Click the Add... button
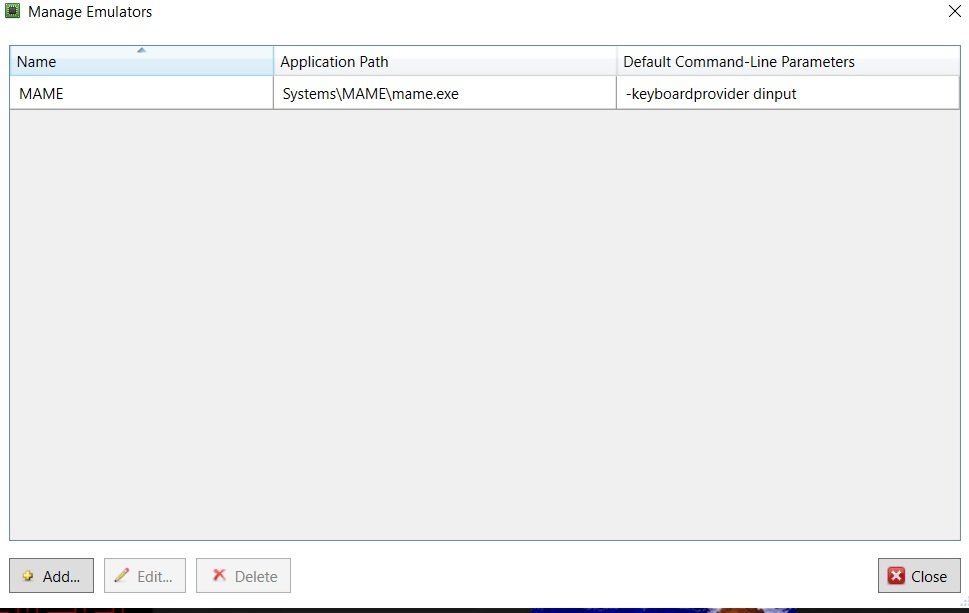The width and height of the screenshot is (969, 613). click(51, 576)
